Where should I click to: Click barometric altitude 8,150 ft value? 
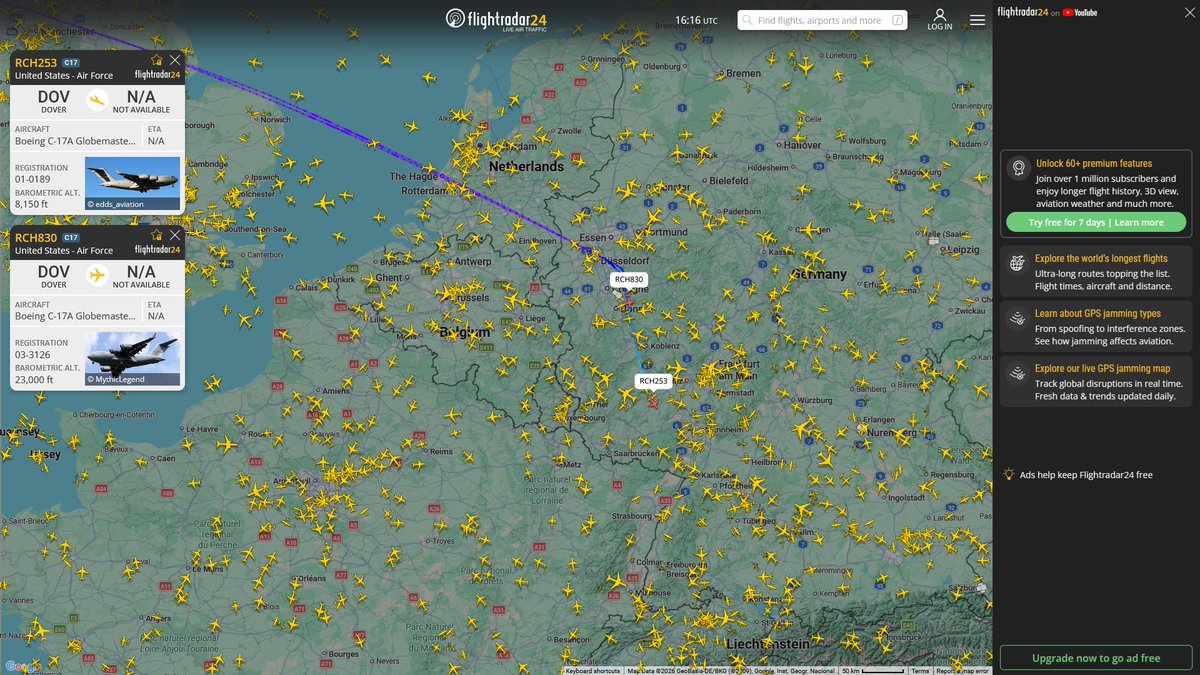[x=31, y=204]
